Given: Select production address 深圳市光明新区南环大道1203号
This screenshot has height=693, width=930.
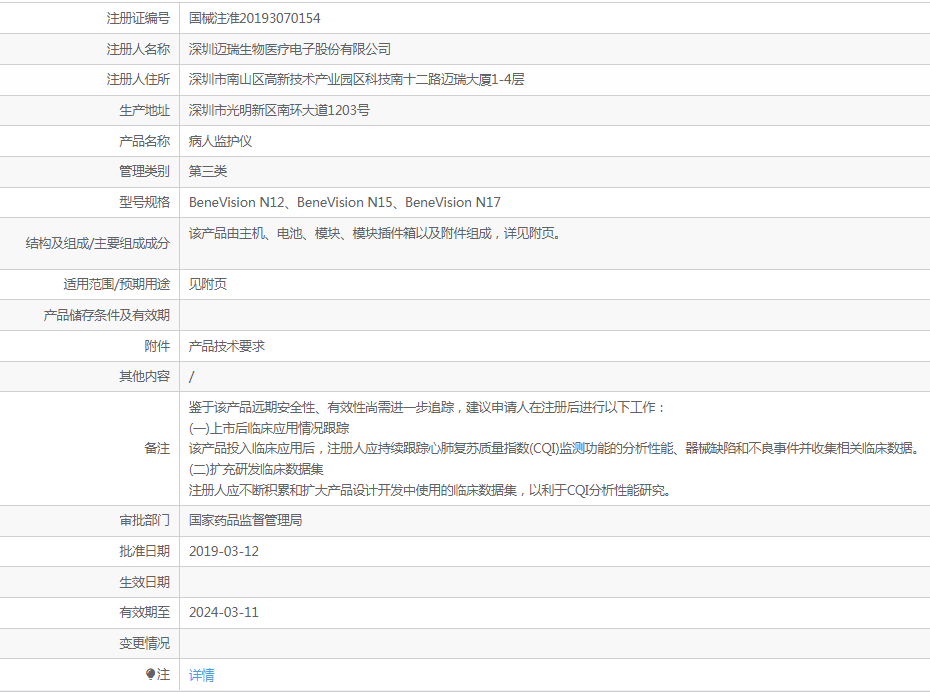Looking at the screenshot, I should 279,110.
